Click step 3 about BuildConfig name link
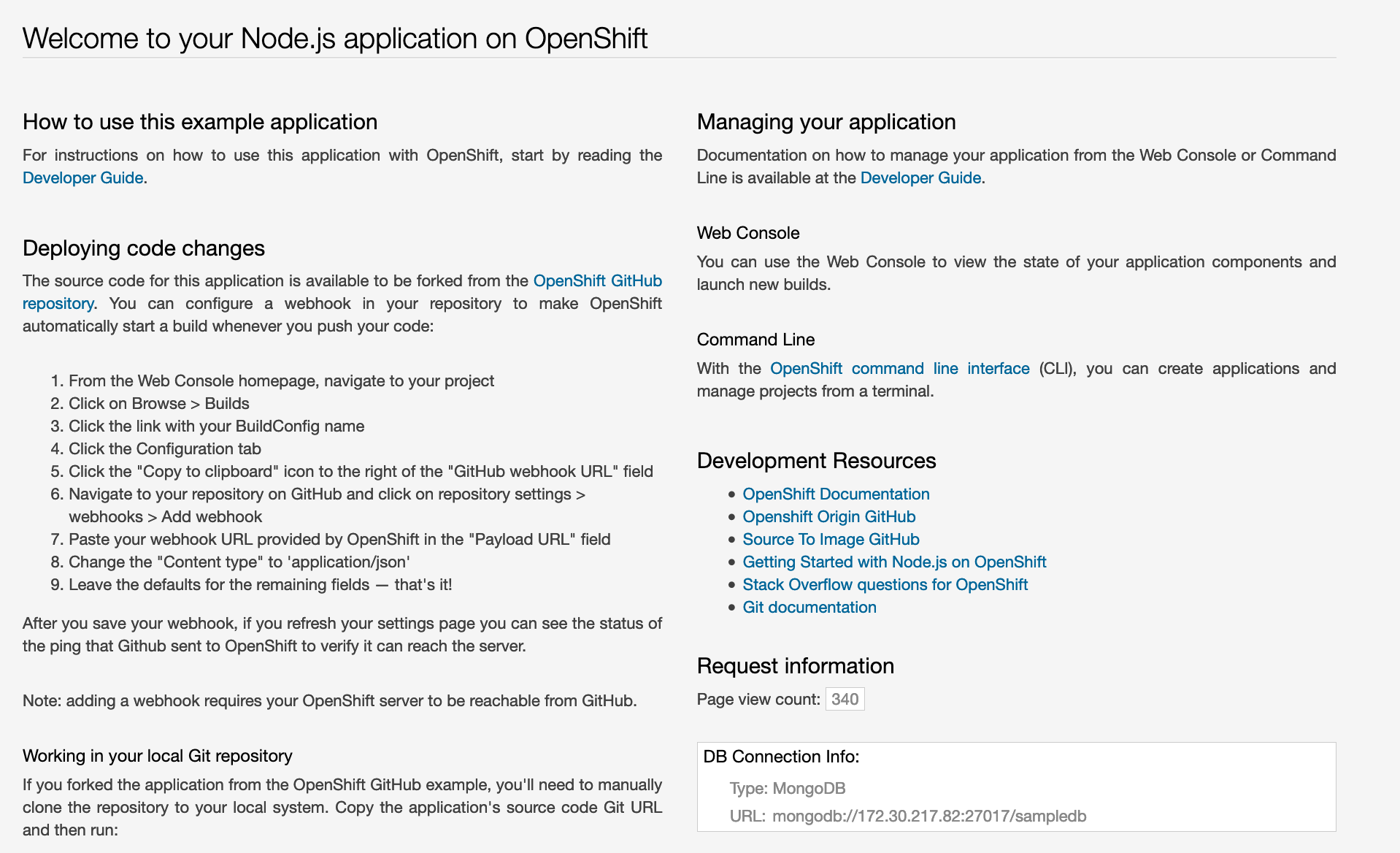The image size is (1400, 853). [217, 426]
